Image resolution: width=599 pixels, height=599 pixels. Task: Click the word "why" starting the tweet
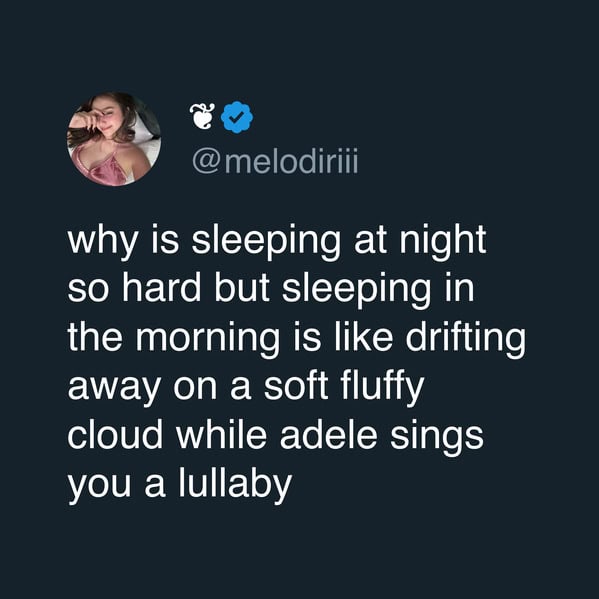tap(102, 242)
